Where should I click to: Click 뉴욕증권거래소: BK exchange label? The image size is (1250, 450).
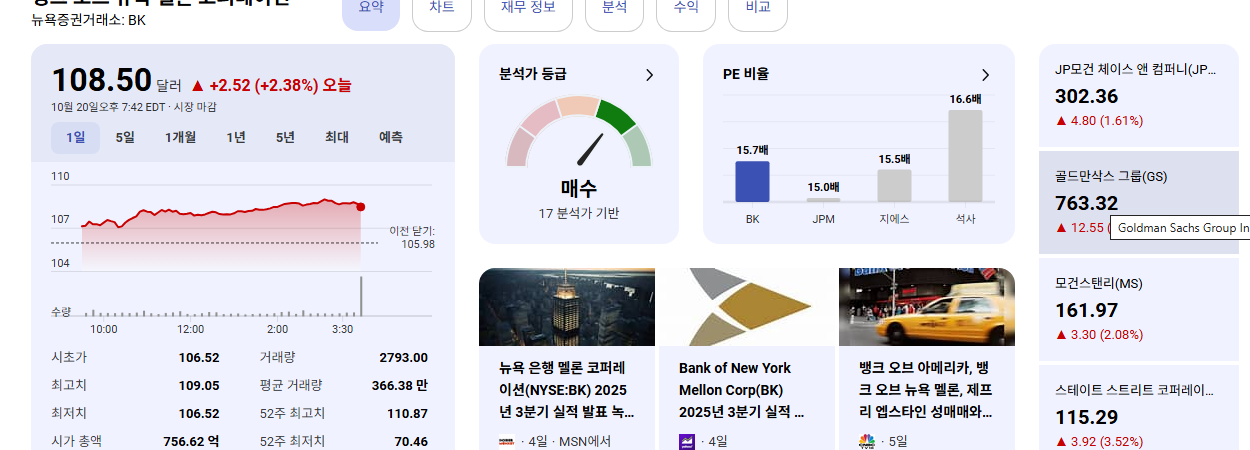pos(88,19)
